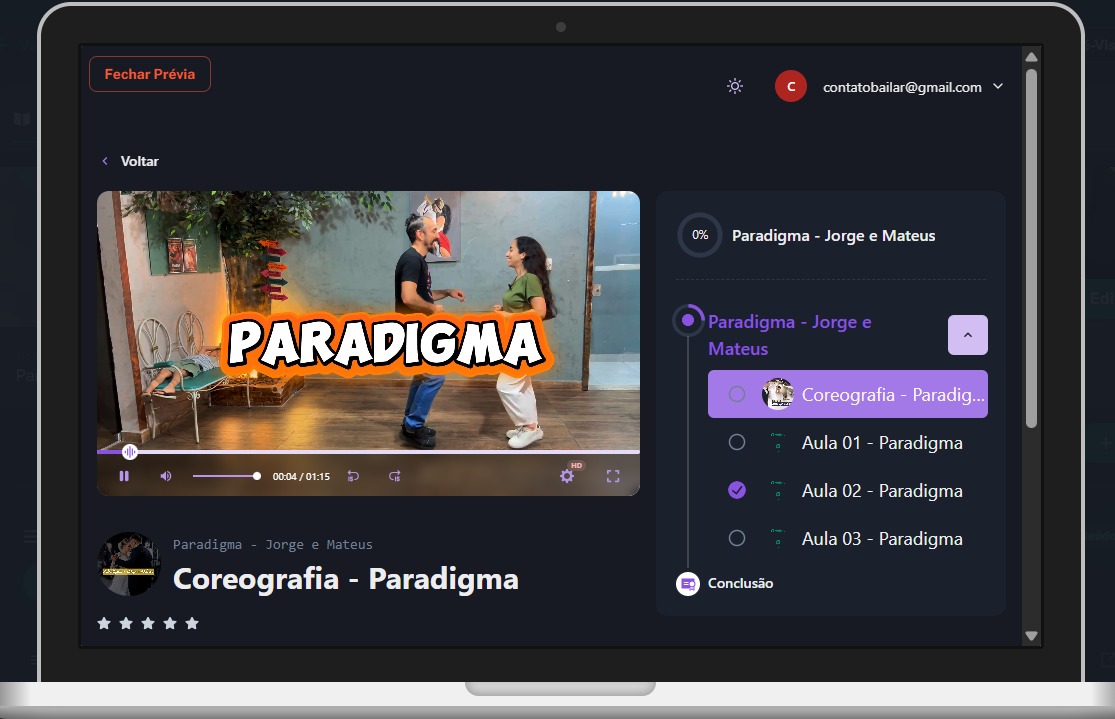The image size is (1115, 719).
Task: Mute the video volume speaker icon
Action: tap(165, 476)
